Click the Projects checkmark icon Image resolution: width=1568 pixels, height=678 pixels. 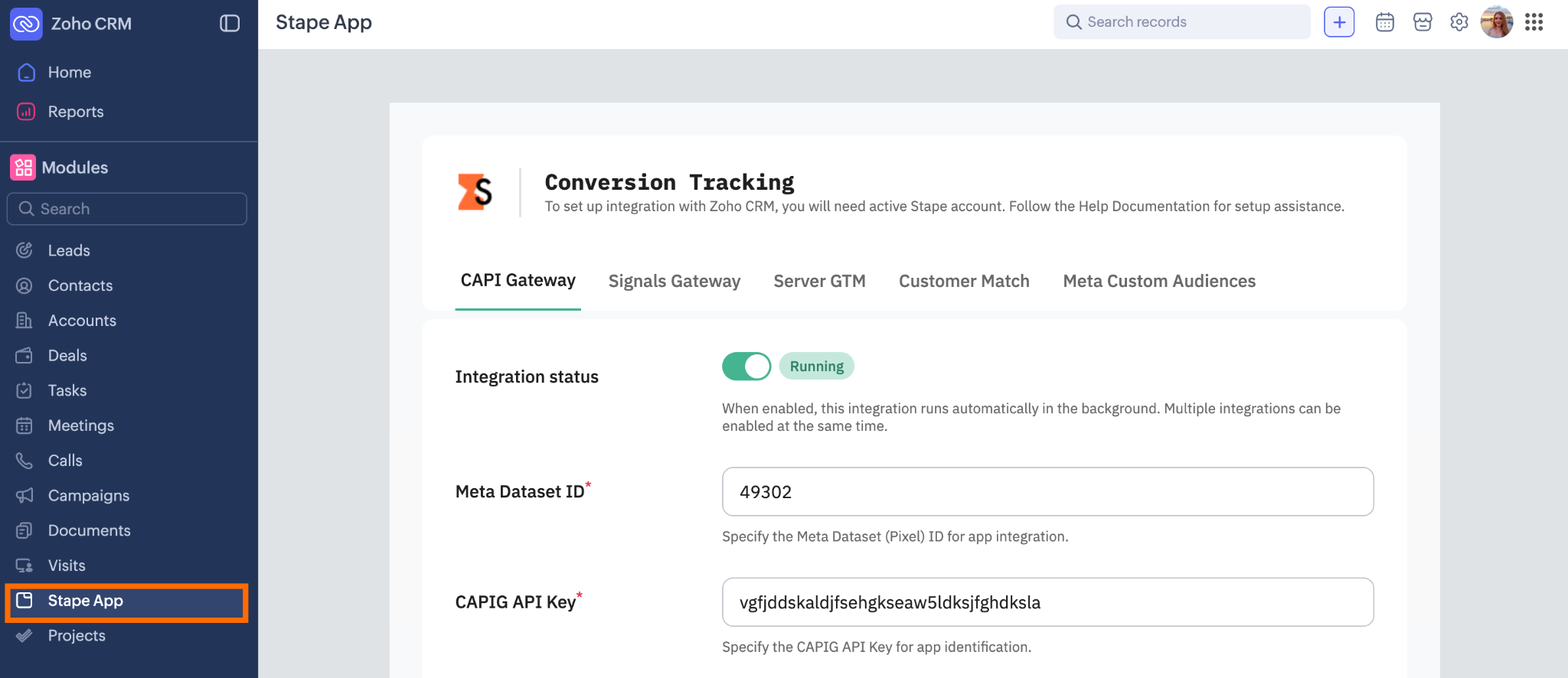(24, 636)
